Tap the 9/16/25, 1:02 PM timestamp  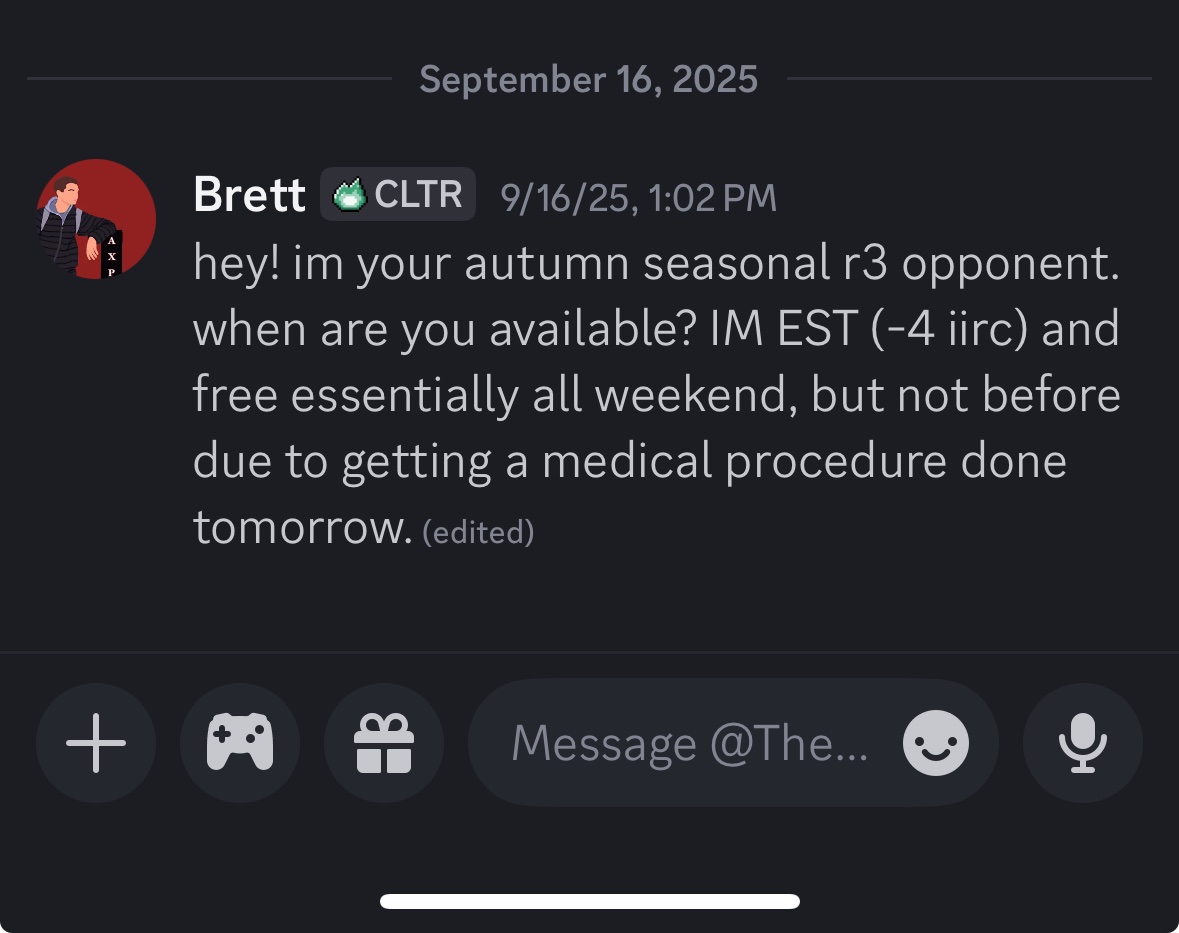[638, 197]
